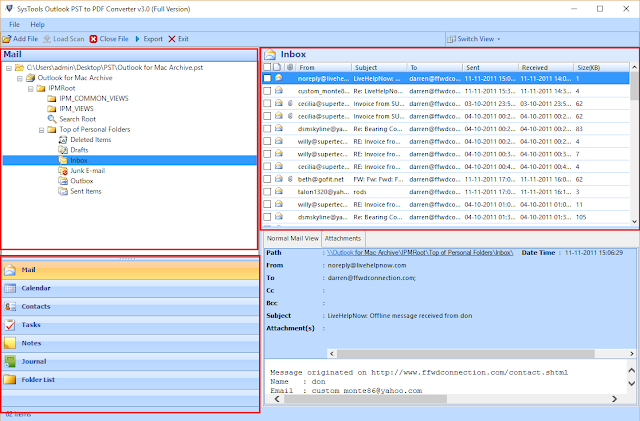Collapse Top of Personal Folders node
Viewport: 640px width, 421px height.
click(x=42, y=130)
